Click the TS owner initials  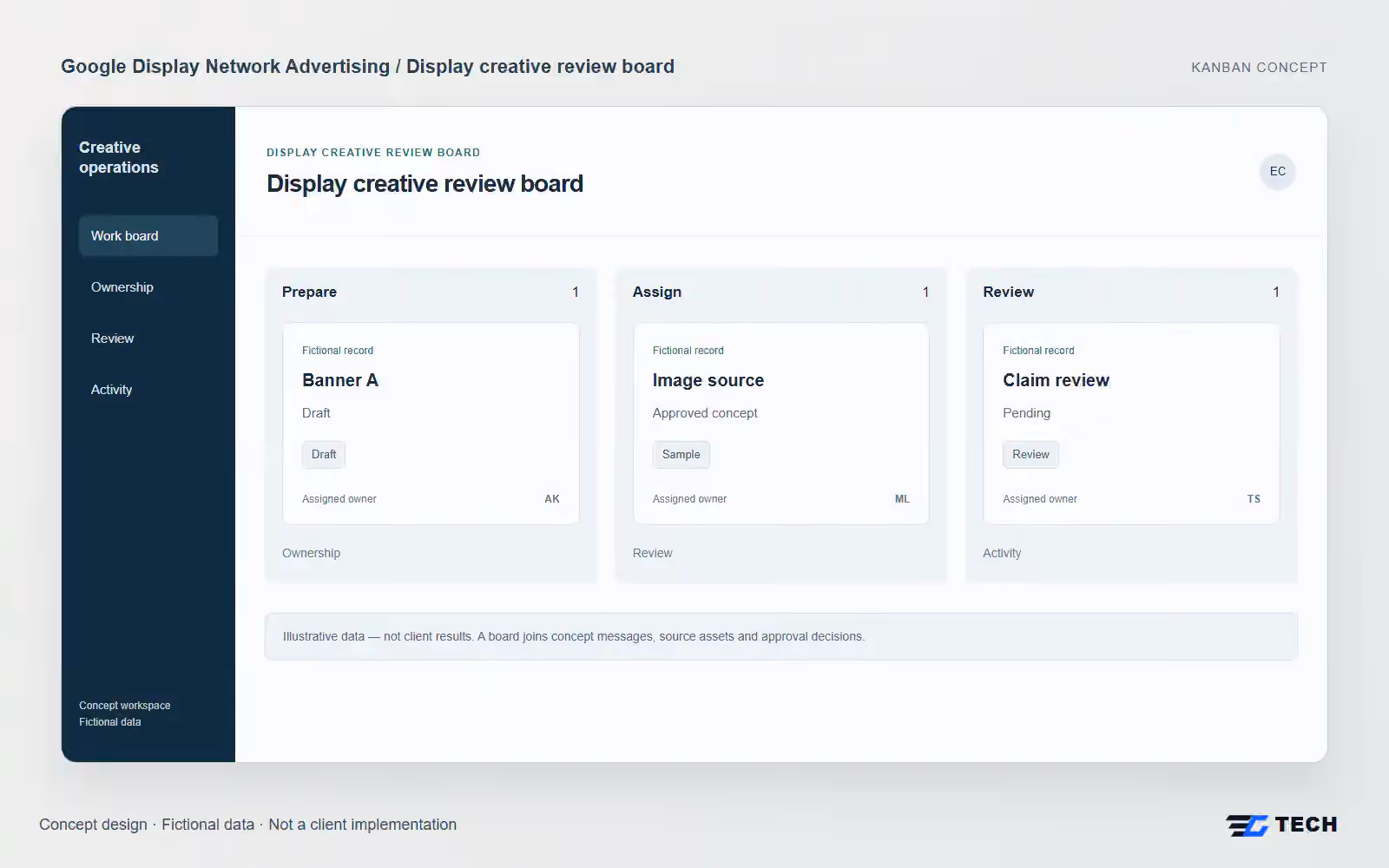[x=1254, y=499]
